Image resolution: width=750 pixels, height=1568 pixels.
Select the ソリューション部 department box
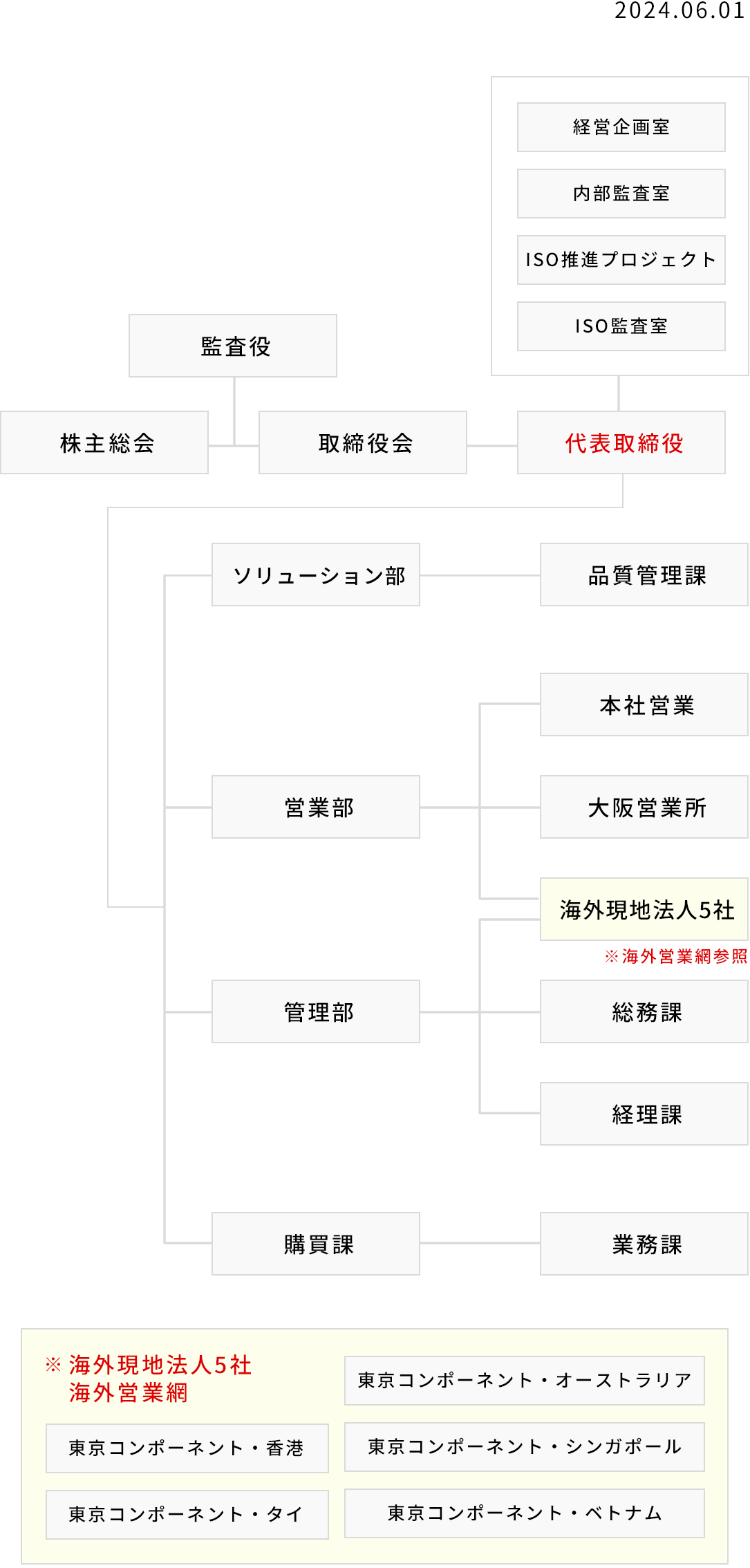[316, 575]
